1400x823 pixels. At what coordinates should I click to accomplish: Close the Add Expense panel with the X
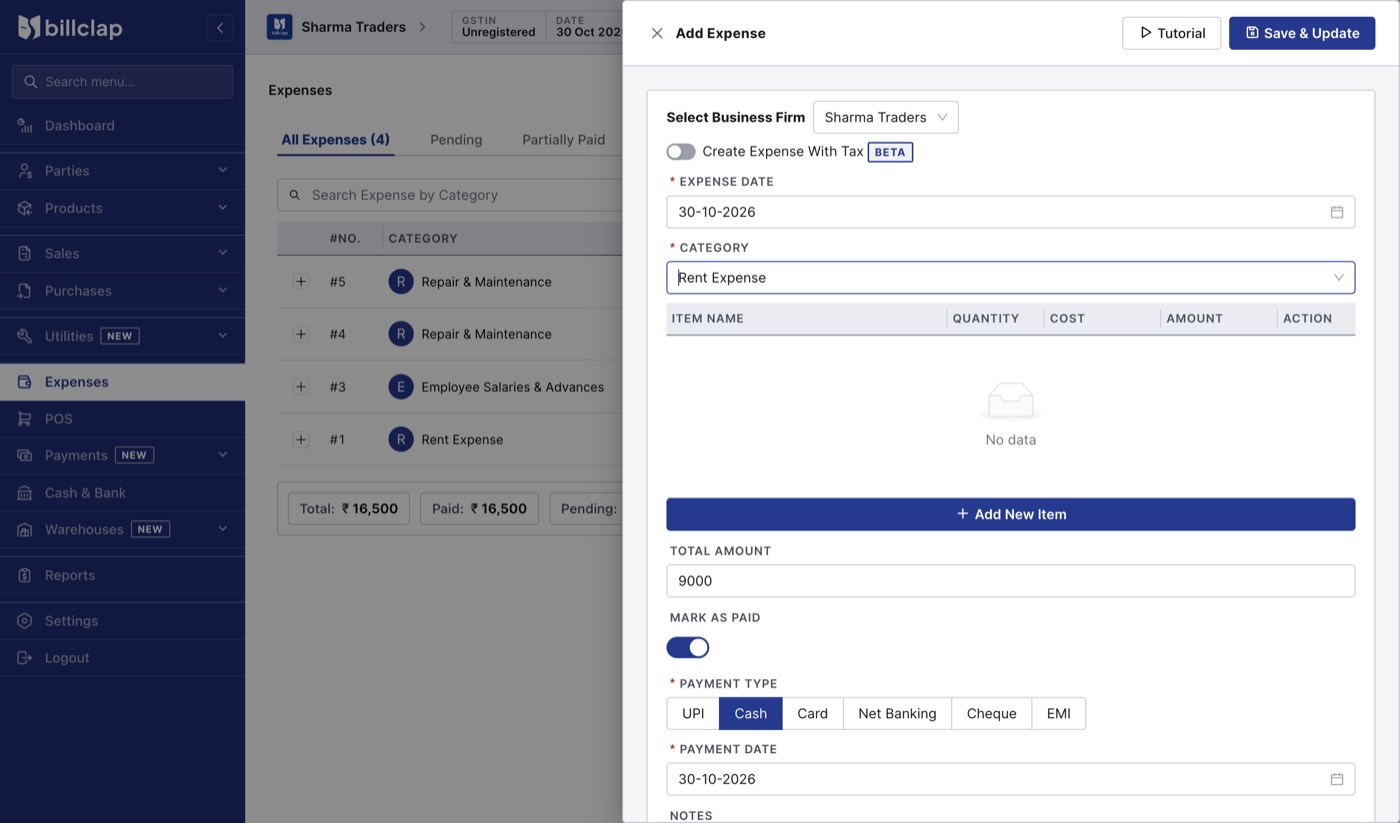click(657, 33)
